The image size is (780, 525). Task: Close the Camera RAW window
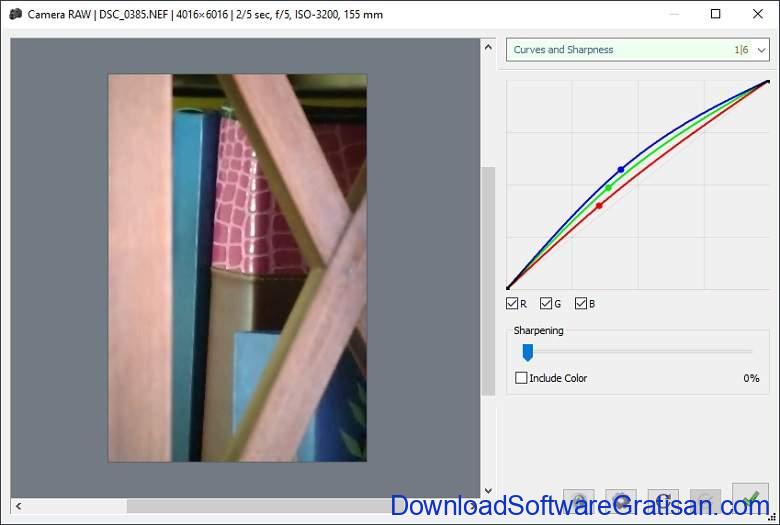[758, 14]
